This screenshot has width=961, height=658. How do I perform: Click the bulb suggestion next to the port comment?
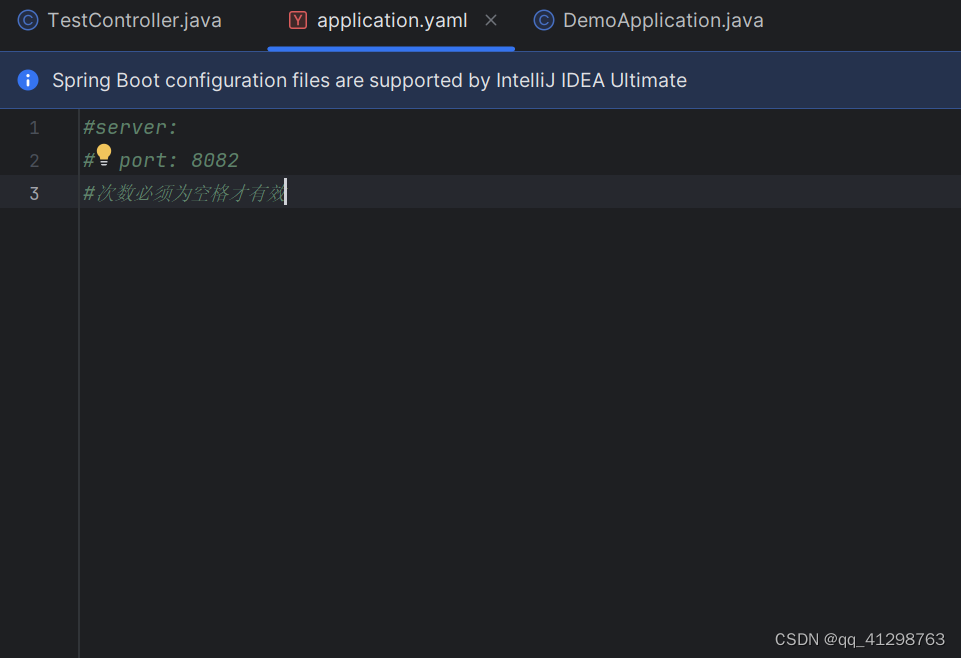pyautogui.click(x=103, y=154)
